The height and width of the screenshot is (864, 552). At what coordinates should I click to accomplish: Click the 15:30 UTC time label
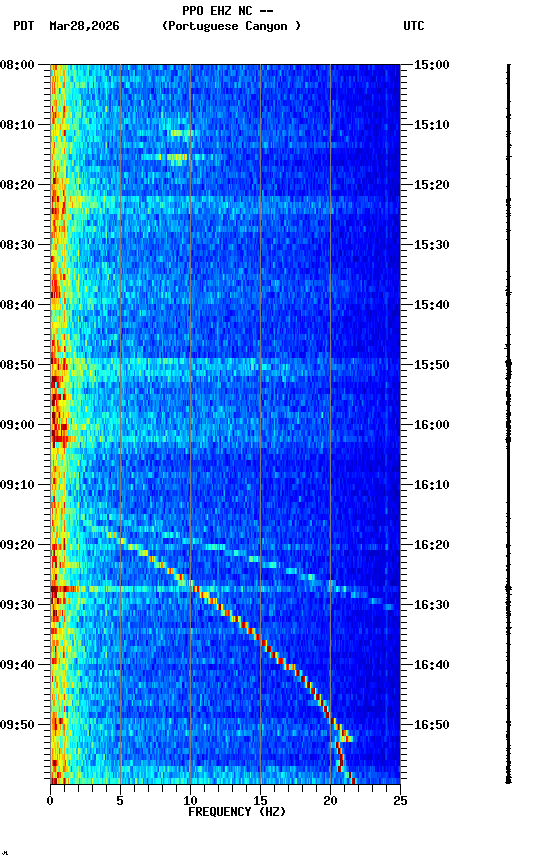click(x=432, y=245)
